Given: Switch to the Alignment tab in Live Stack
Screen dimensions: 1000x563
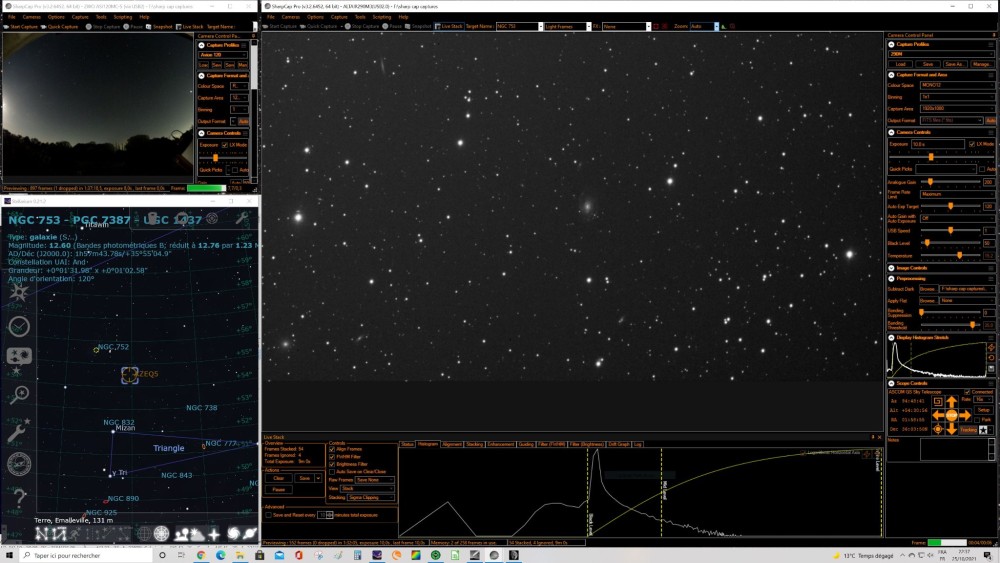Looking at the screenshot, I should (x=452, y=444).
